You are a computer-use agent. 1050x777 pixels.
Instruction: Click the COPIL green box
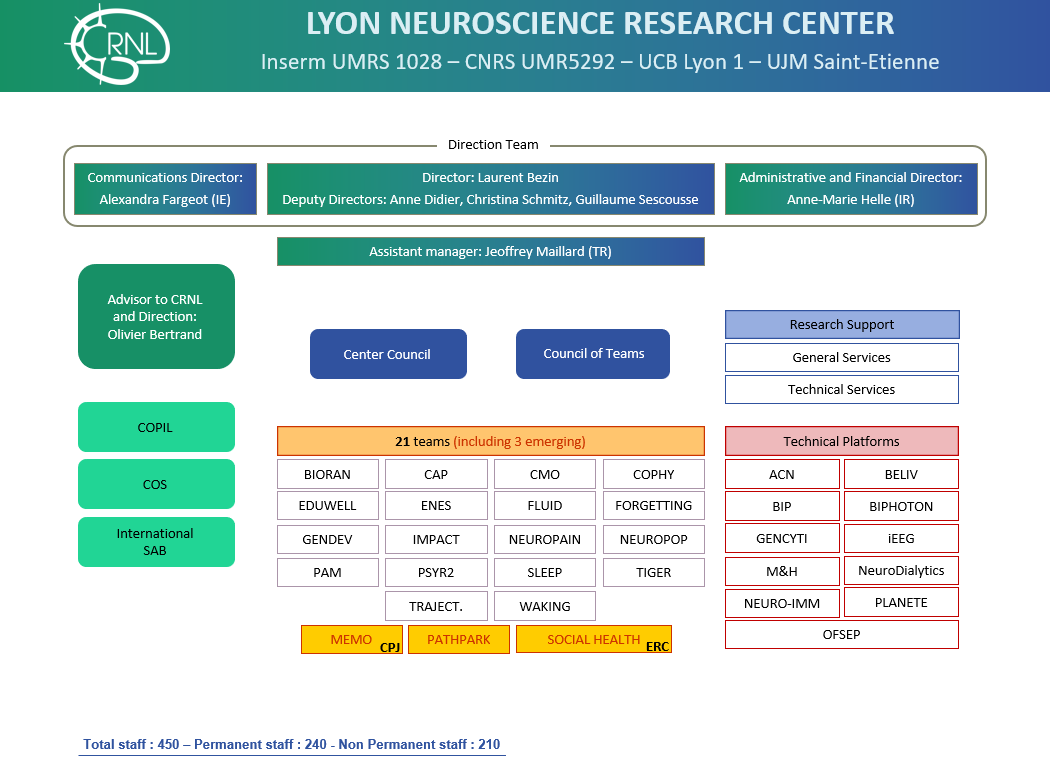(x=156, y=427)
